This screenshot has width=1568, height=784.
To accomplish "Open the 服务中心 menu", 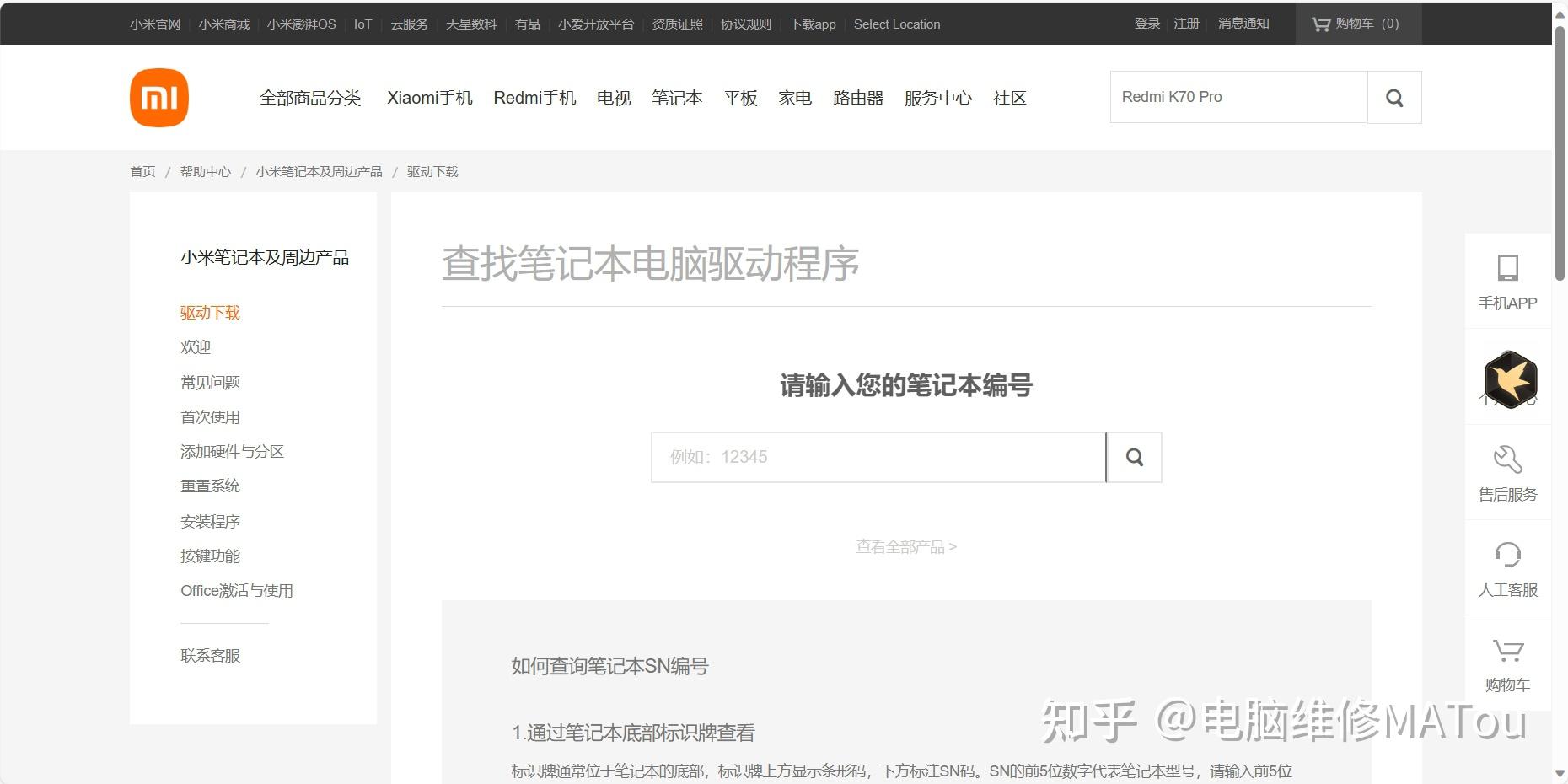I will click(938, 98).
